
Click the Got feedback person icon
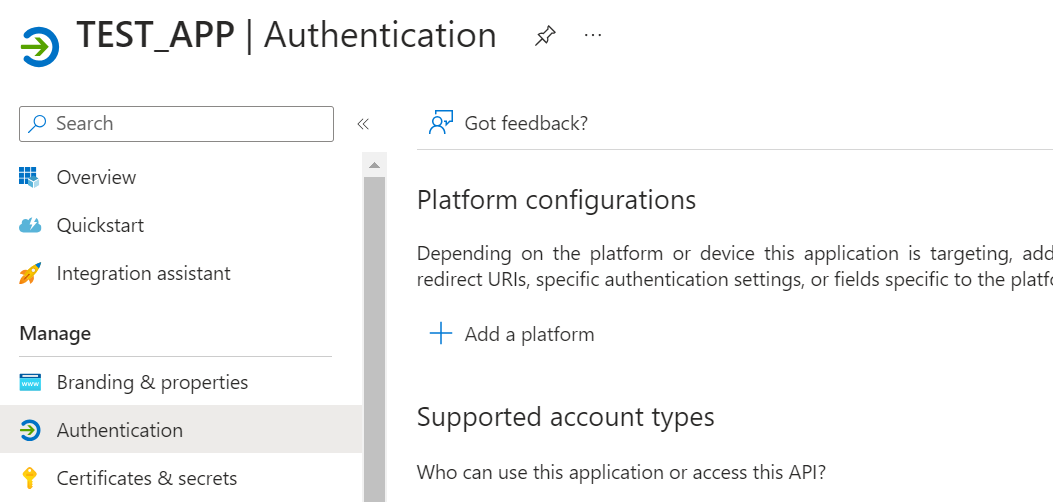(x=441, y=123)
